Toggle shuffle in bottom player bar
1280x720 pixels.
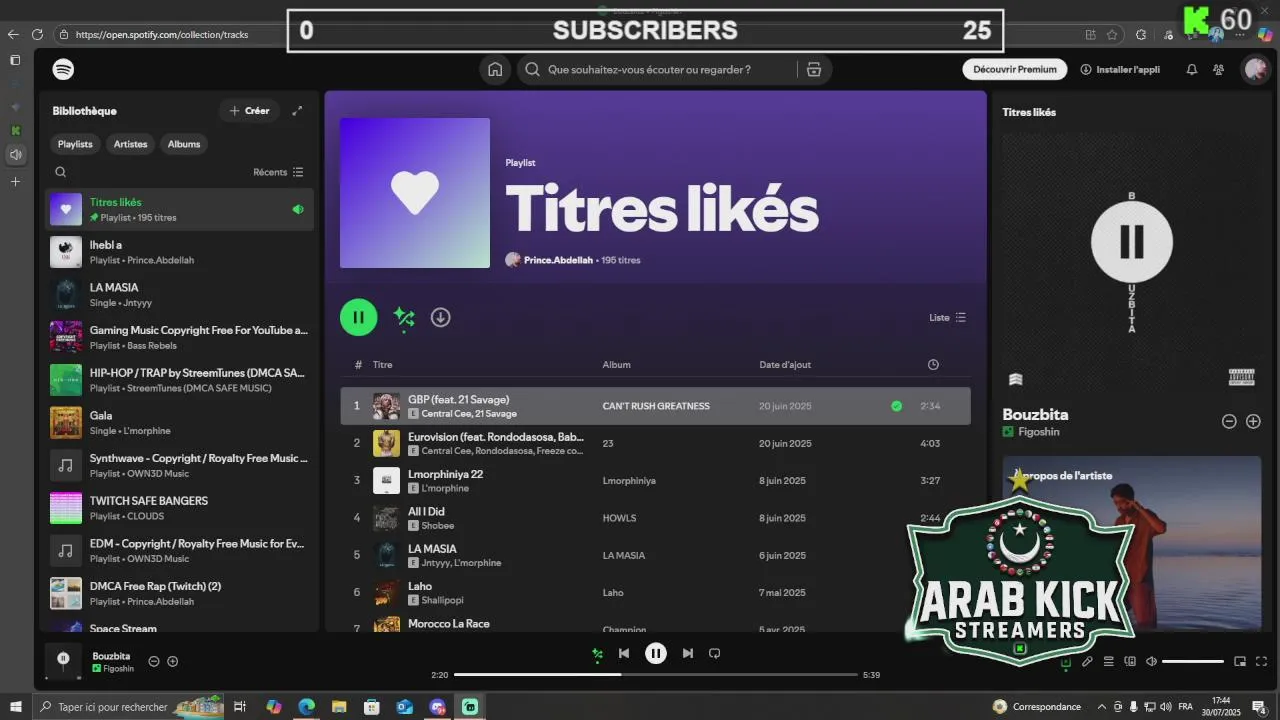coord(597,654)
